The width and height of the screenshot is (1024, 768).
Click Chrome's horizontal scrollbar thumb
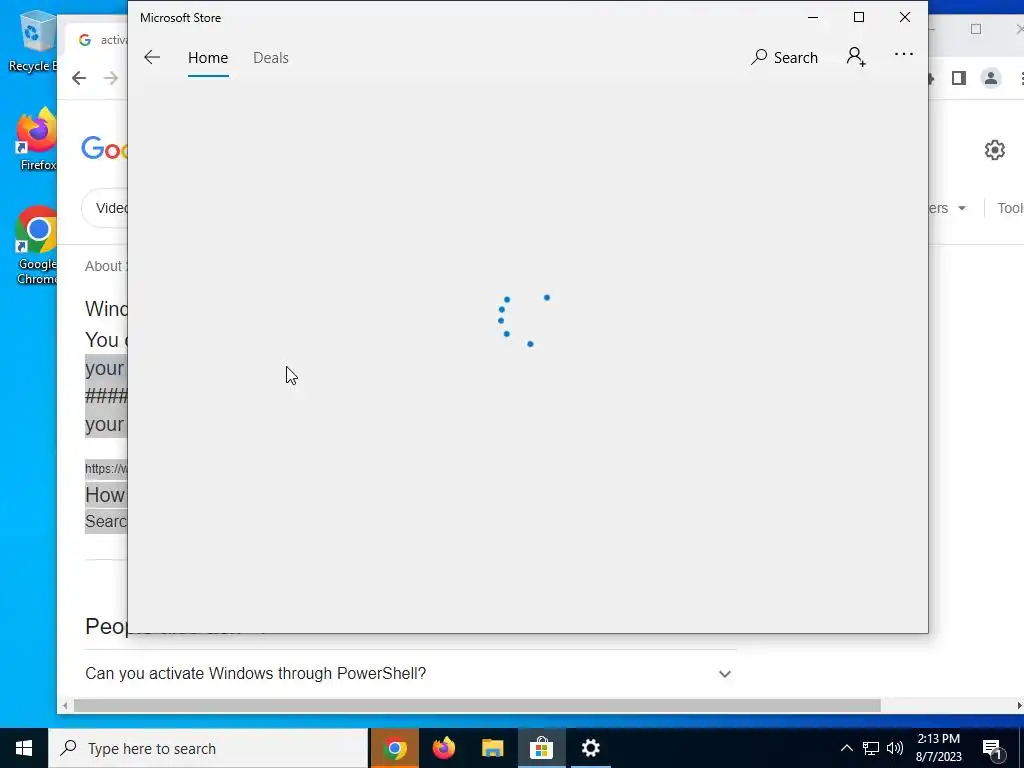[x=477, y=706]
